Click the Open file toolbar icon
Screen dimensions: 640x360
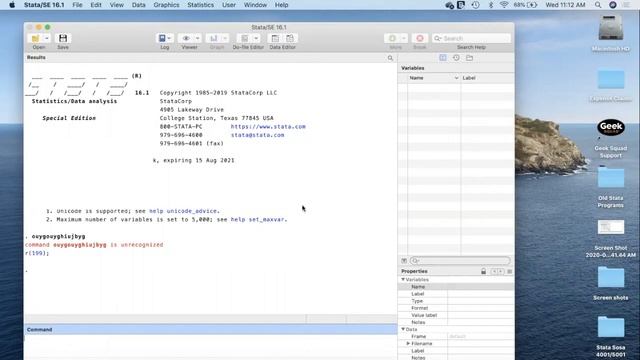(x=35, y=38)
